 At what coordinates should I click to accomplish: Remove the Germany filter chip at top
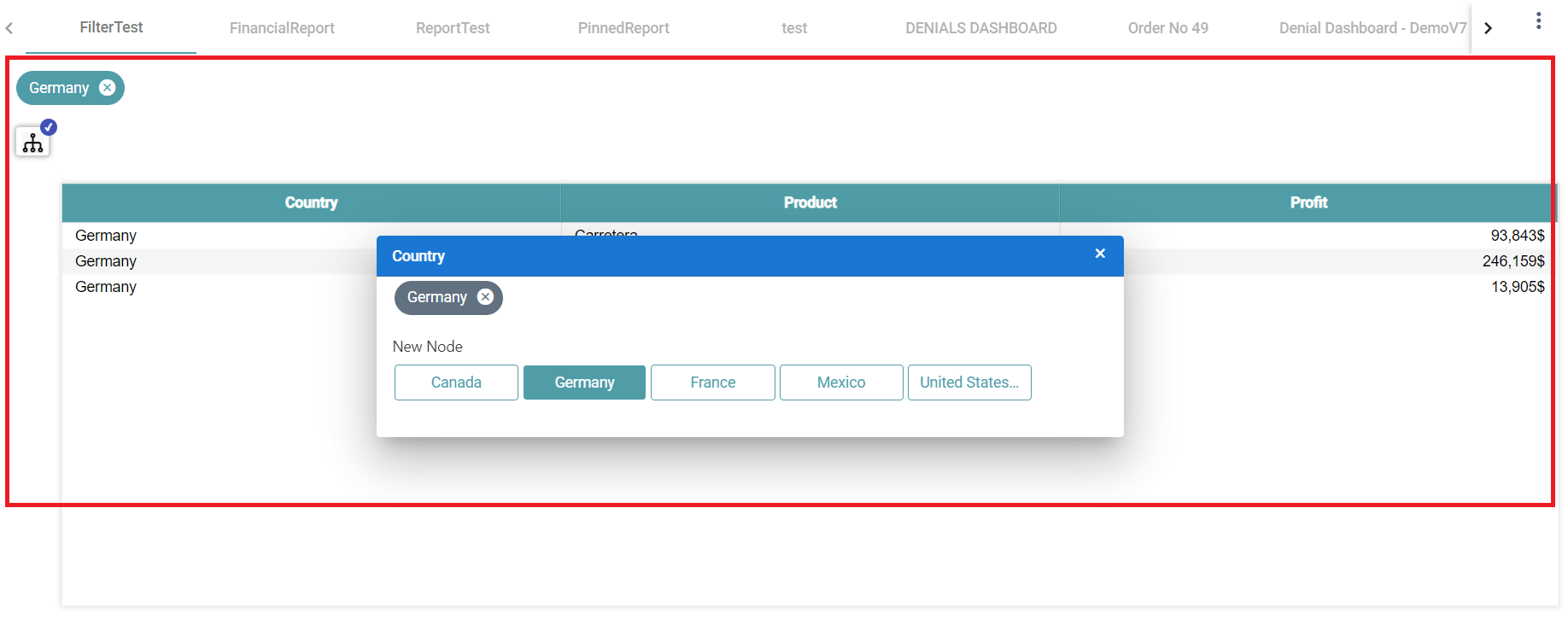[x=107, y=88]
